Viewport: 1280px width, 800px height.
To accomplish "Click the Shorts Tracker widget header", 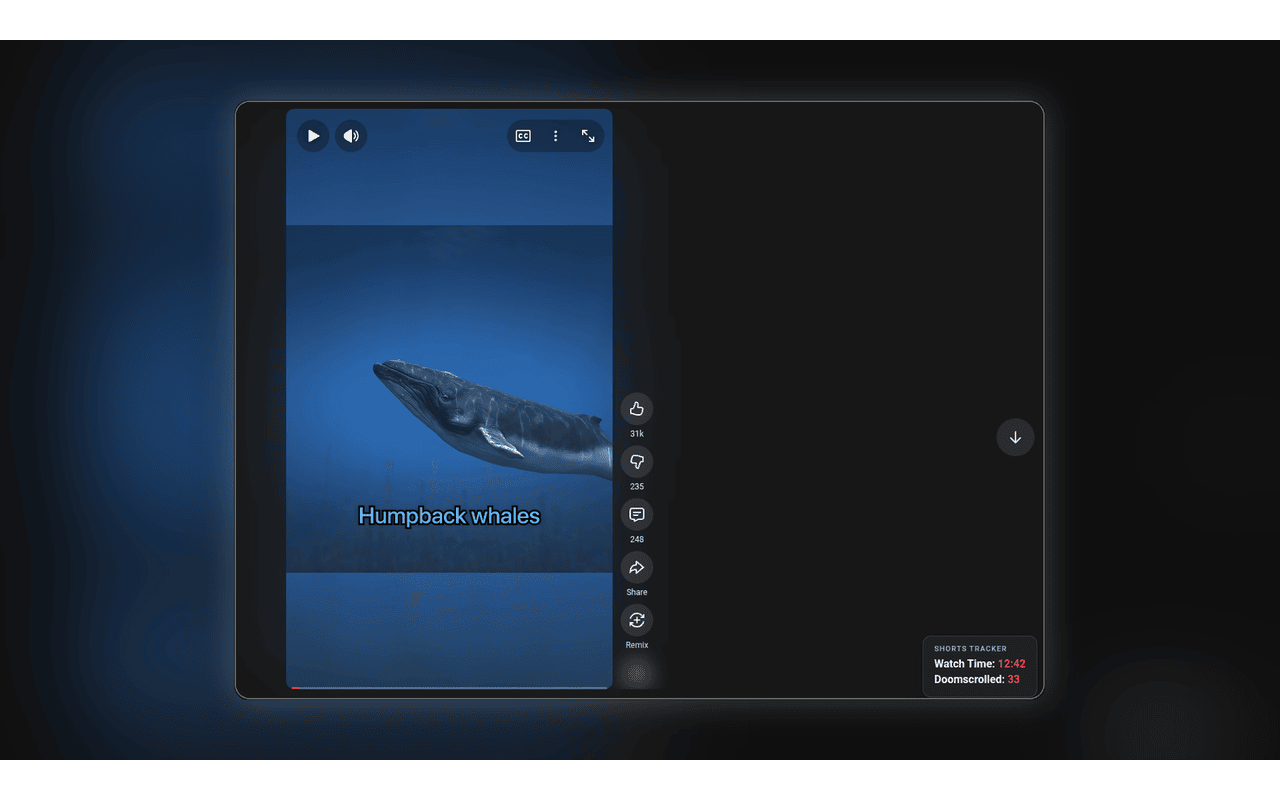I will click(970, 649).
